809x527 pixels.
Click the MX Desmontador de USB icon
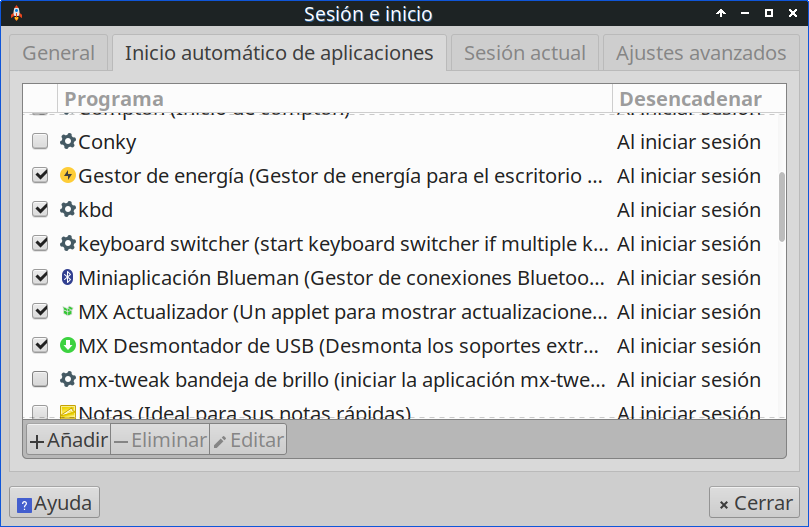tap(68, 345)
